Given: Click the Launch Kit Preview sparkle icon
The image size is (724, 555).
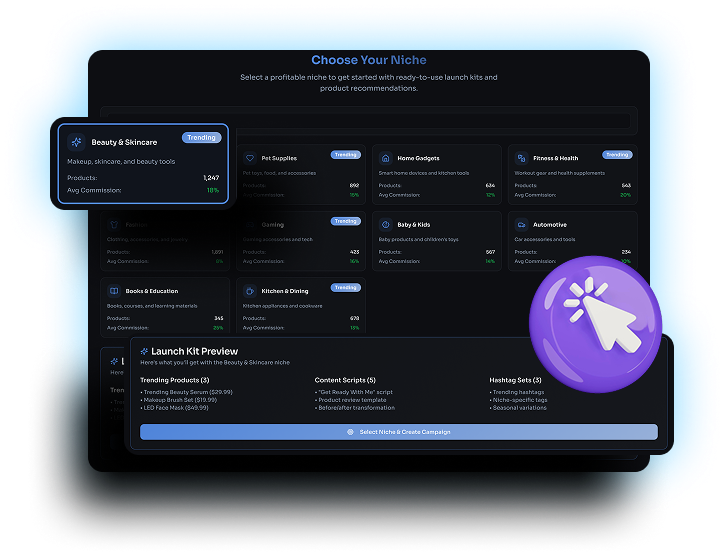Looking at the screenshot, I should click(144, 351).
